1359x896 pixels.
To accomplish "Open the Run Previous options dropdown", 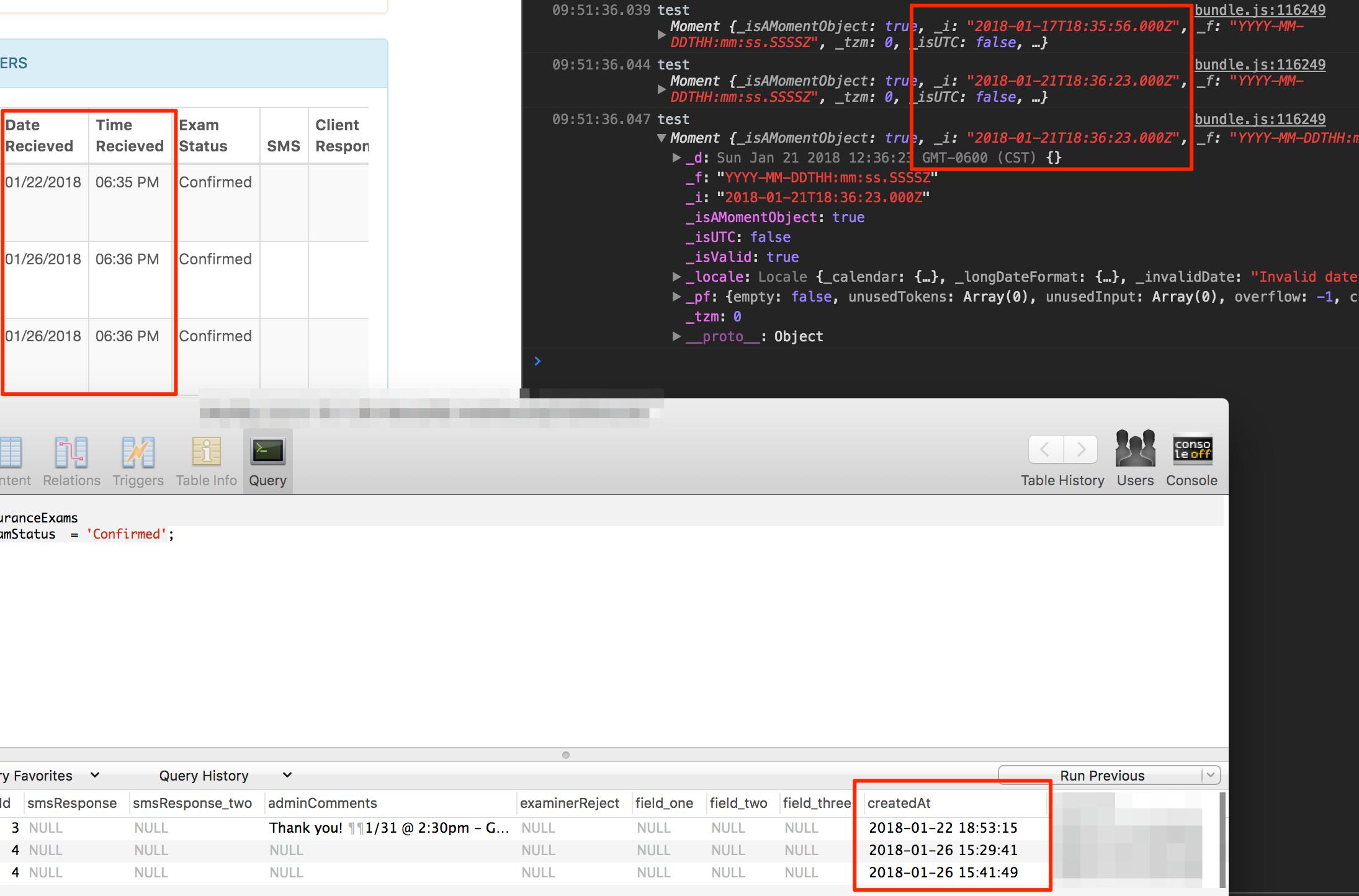I will tap(1210, 775).
